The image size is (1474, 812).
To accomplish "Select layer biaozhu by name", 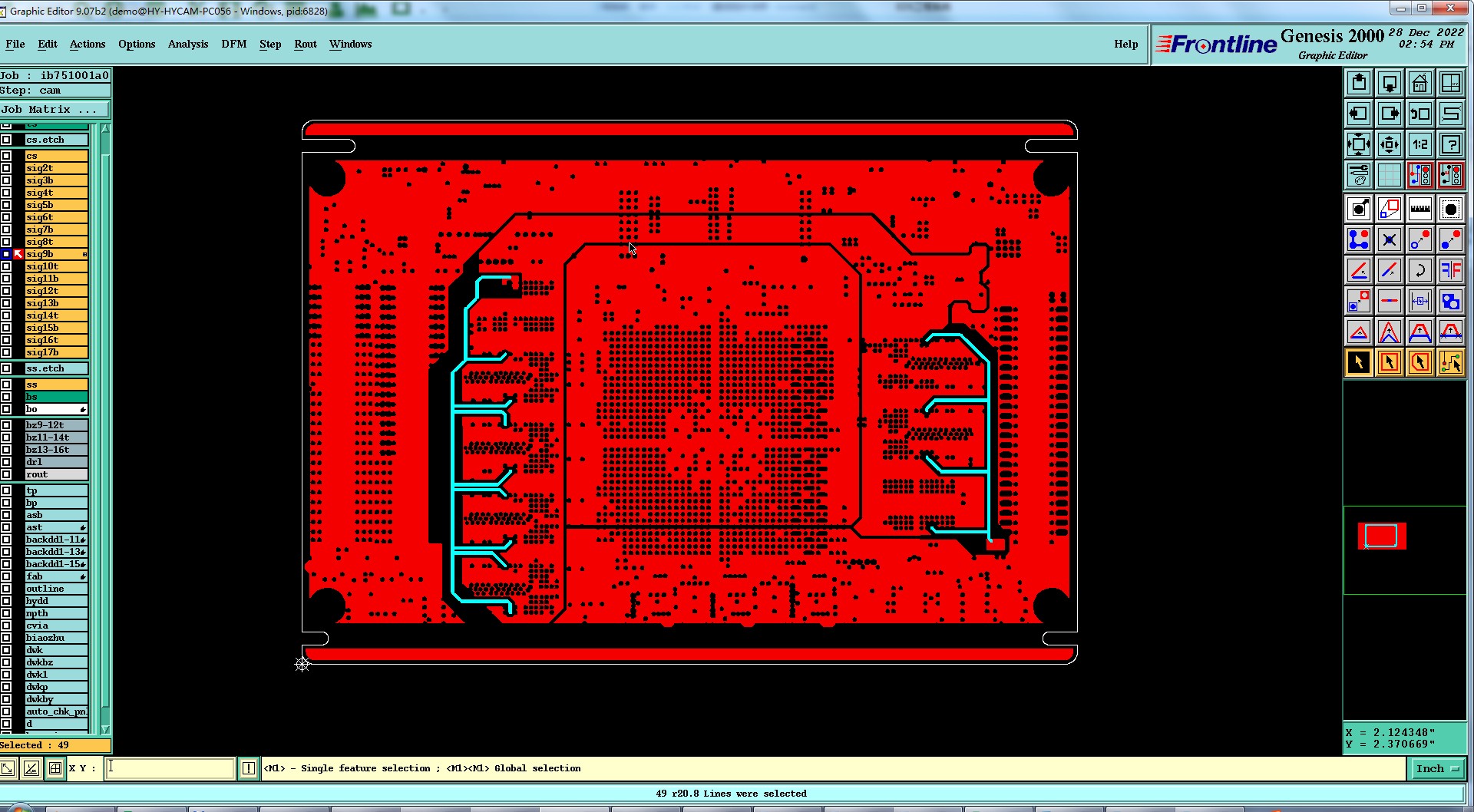I will 56,638.
